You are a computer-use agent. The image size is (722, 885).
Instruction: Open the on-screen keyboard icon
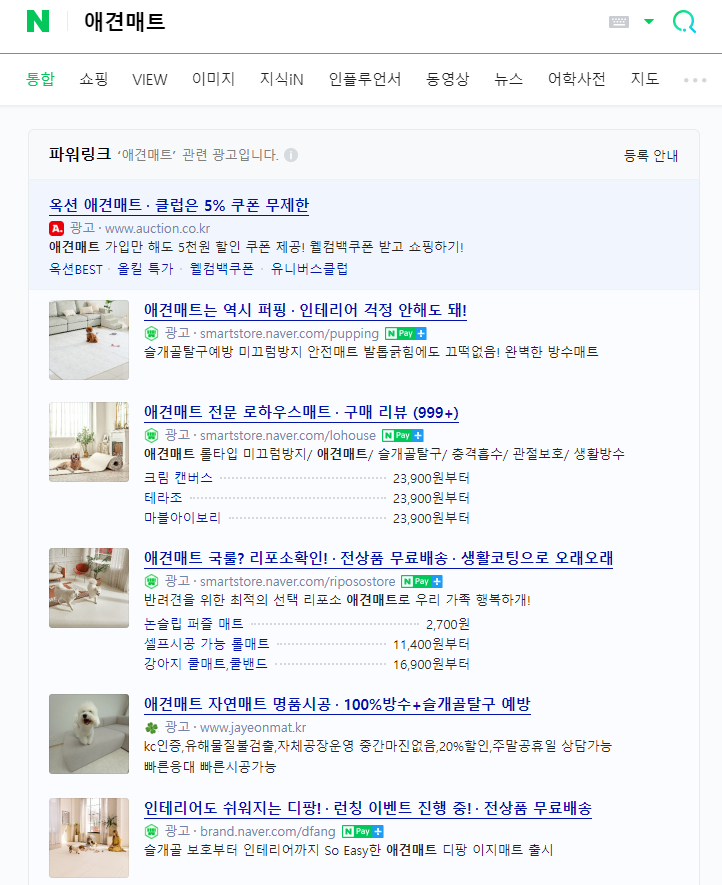click(x=619, y=22)
